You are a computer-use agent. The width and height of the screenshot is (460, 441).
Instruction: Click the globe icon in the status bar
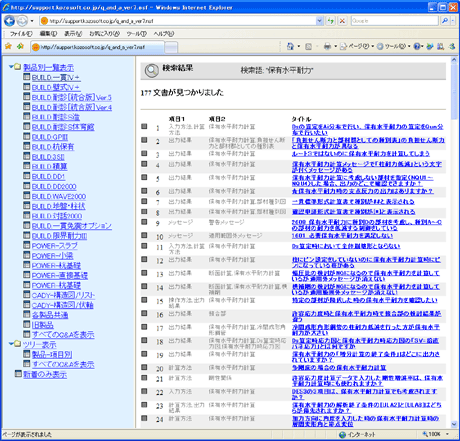(342, 434)
